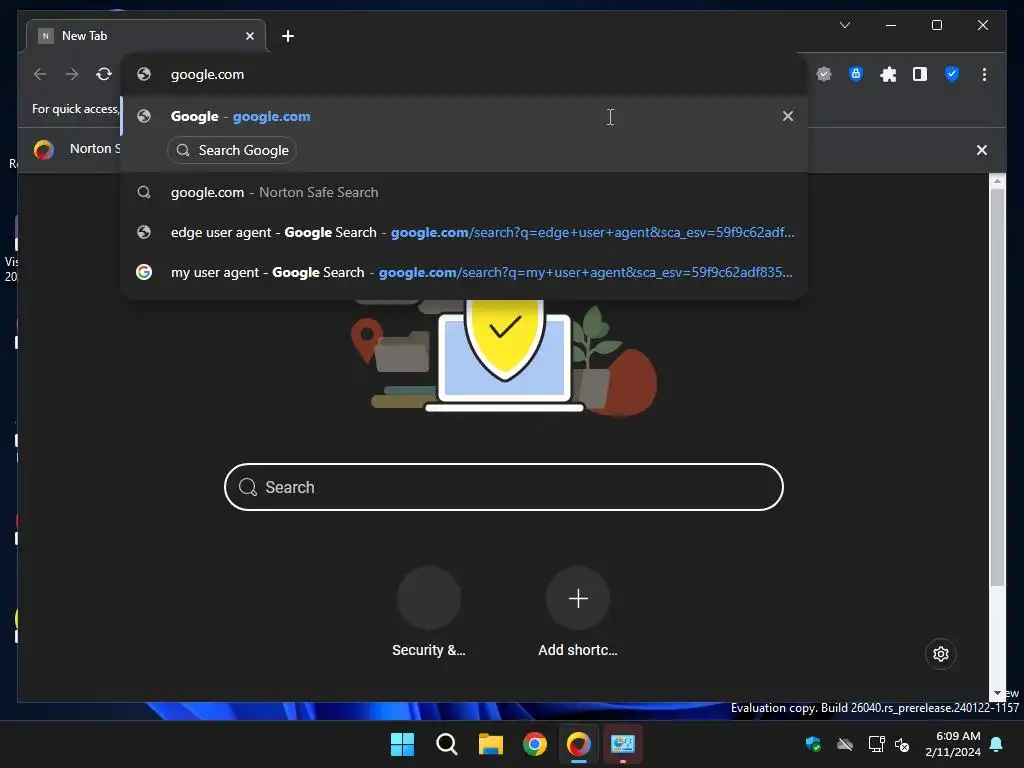Open the clock showing 6:09 AM
The width and height of the screenshot is (1024, 768).
coord(953,744)
